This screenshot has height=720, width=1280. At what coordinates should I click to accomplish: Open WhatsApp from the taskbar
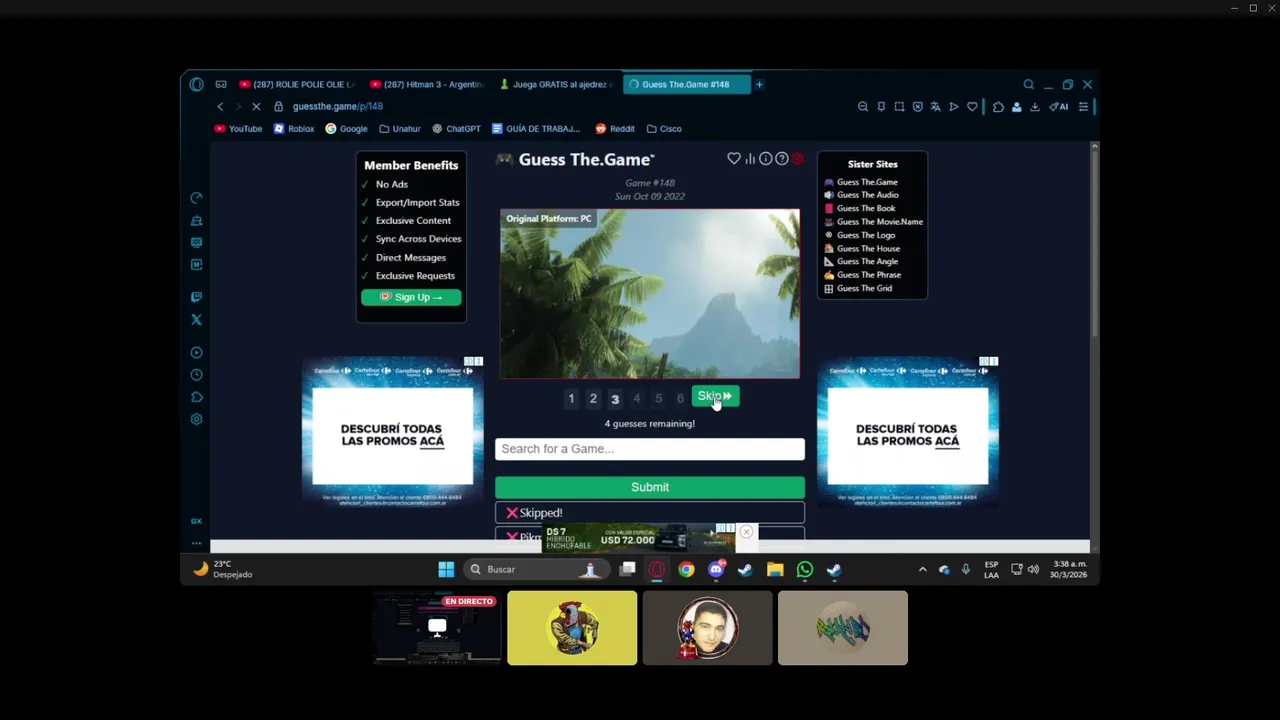point(805,569)
